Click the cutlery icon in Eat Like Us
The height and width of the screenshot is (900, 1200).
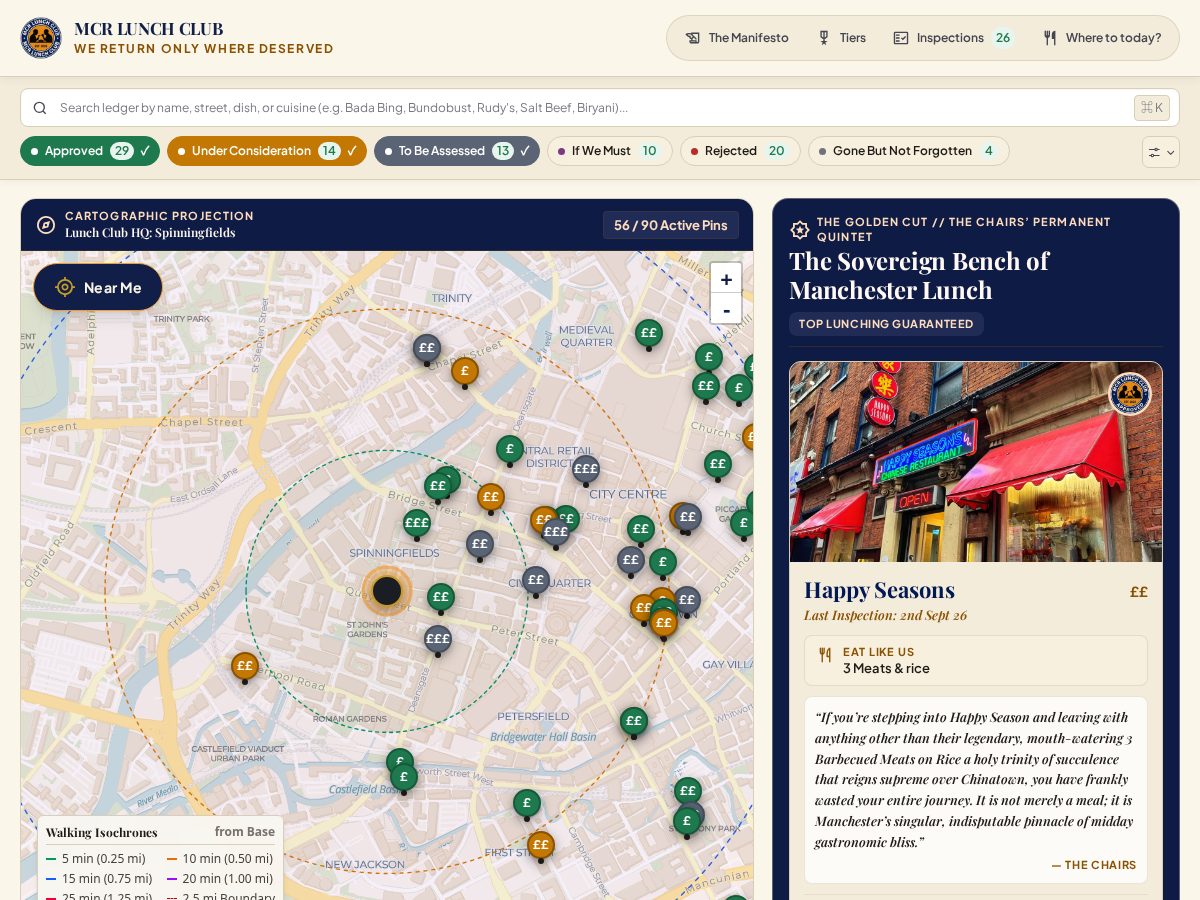coord(825,655)
